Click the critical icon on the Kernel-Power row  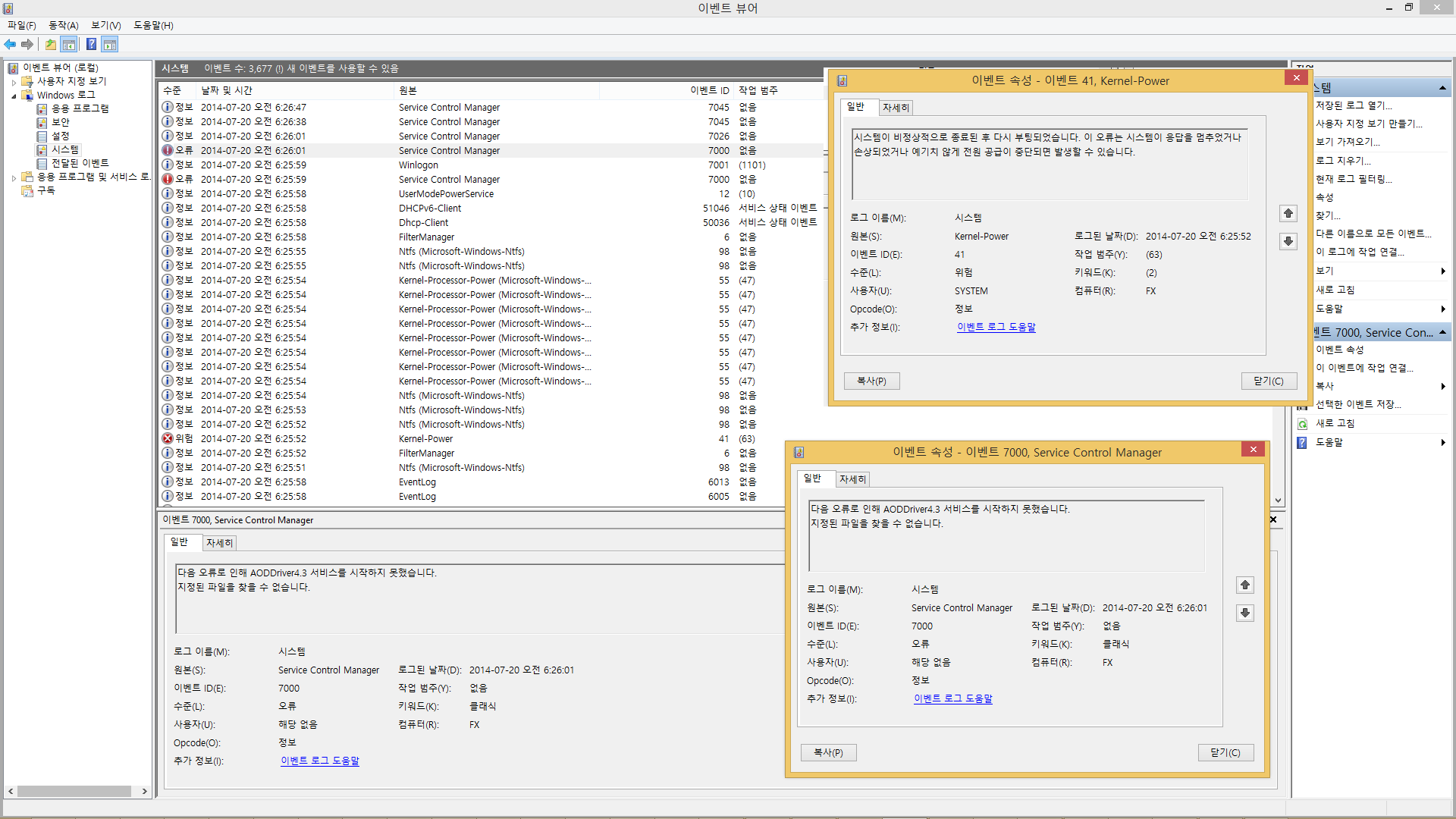[168, 438]
